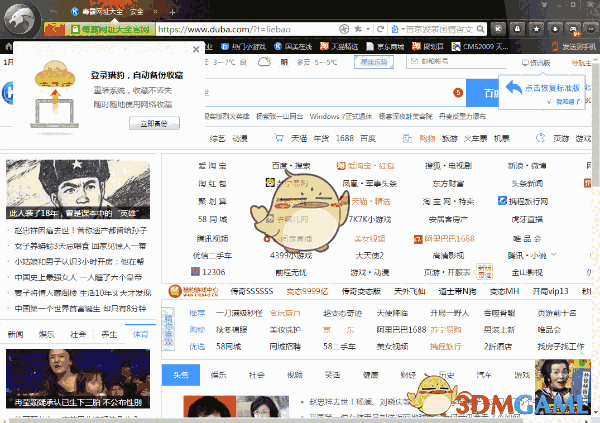The image size is (600, 423).
Task: Click the Liebao browser leopard logo
Action: click(x=21, y=18)
